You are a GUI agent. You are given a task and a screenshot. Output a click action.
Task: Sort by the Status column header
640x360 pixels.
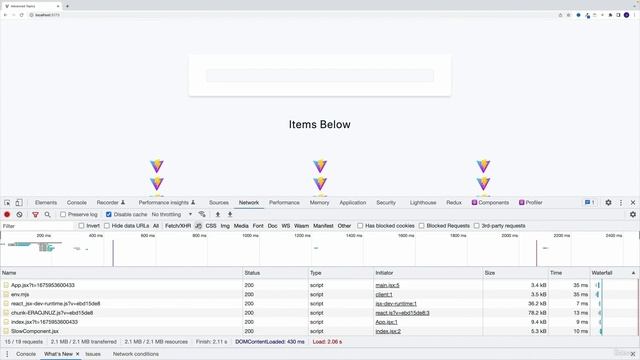(276, 273)
